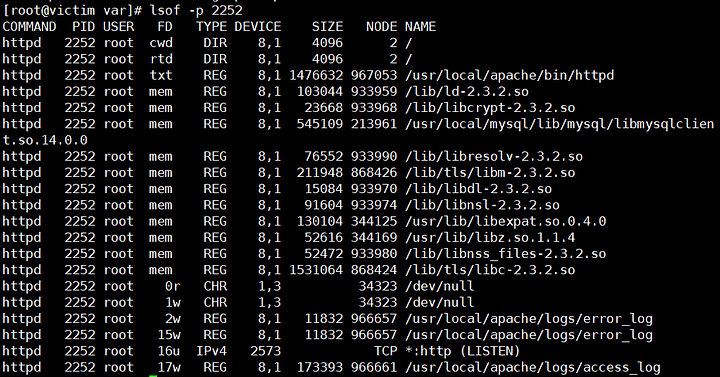Click the size value '15084'
This screenshot has height=377, width=720.
click(x=324, y=189)
